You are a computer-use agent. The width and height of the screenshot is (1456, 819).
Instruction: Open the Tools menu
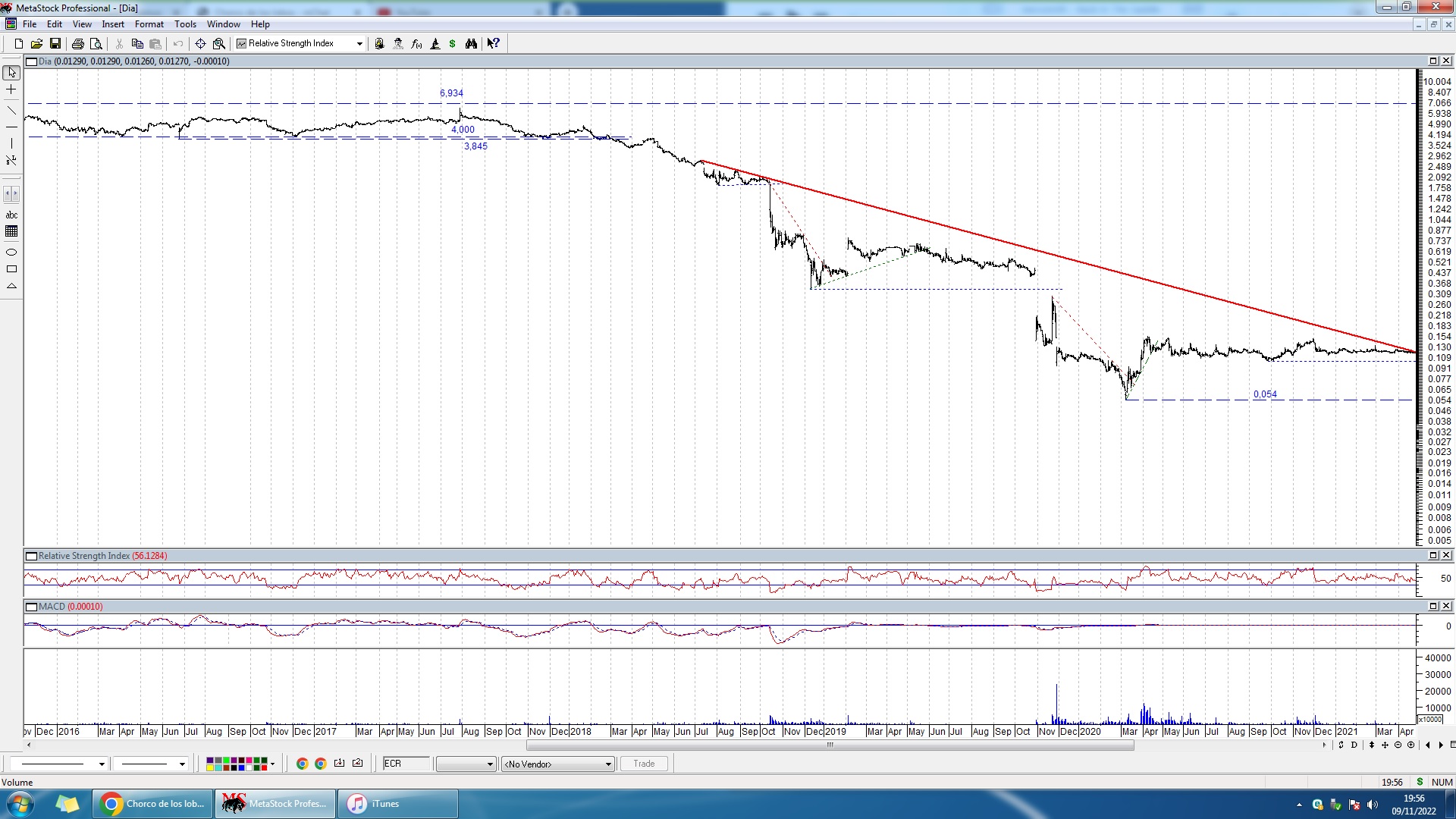click(185, 24)
